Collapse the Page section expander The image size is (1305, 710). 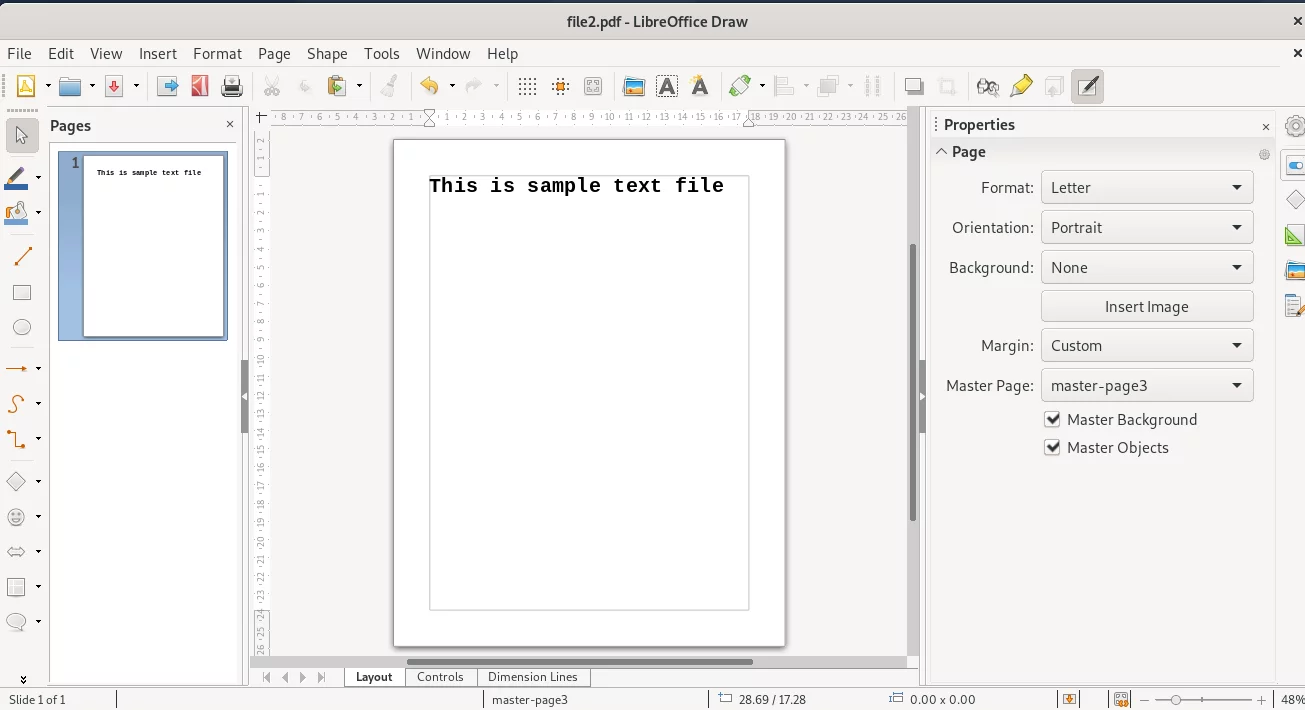[x=942, y=151]
